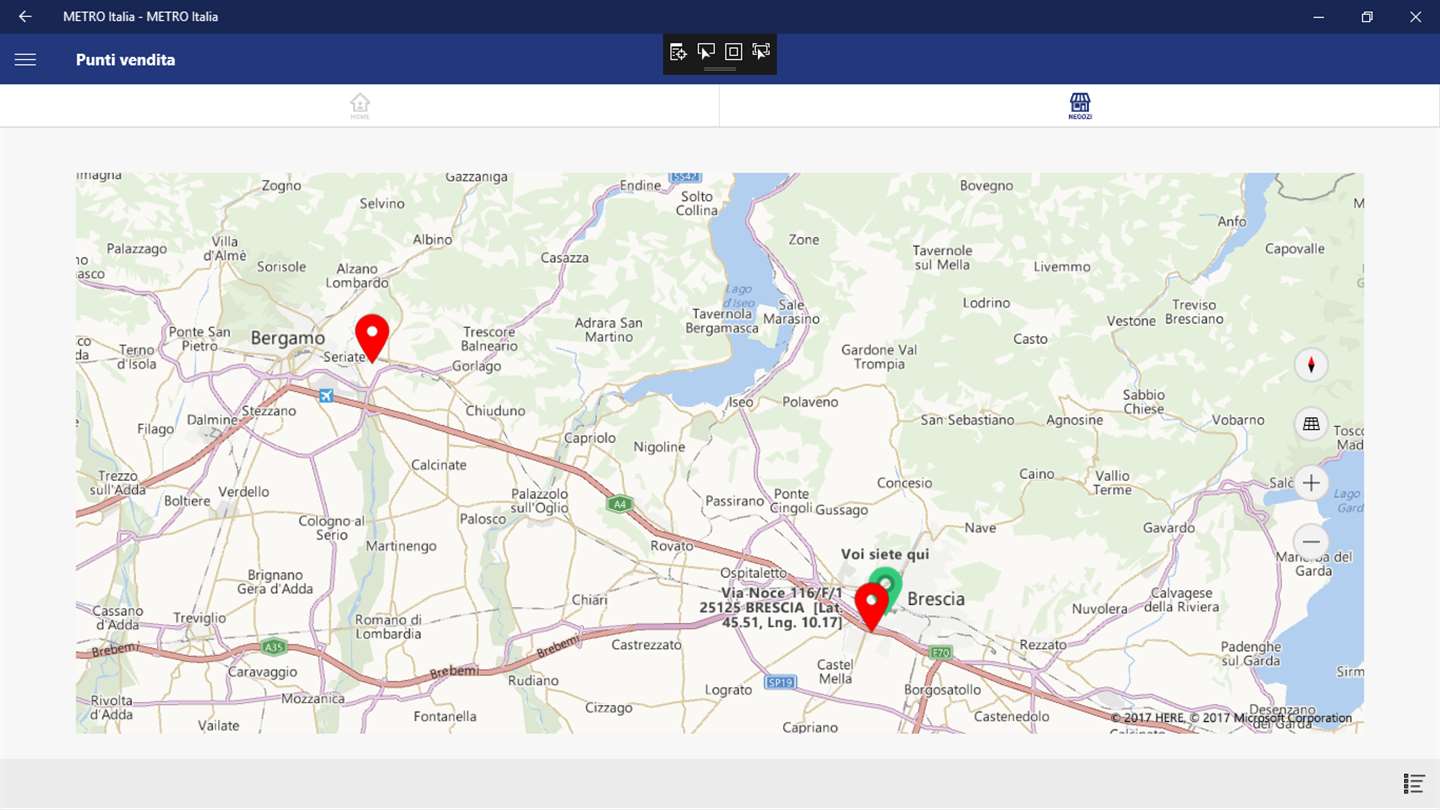This screenshot has height=810, width=1440.
Task: Click the A35 highway shield on map
Action: point(274,647)
